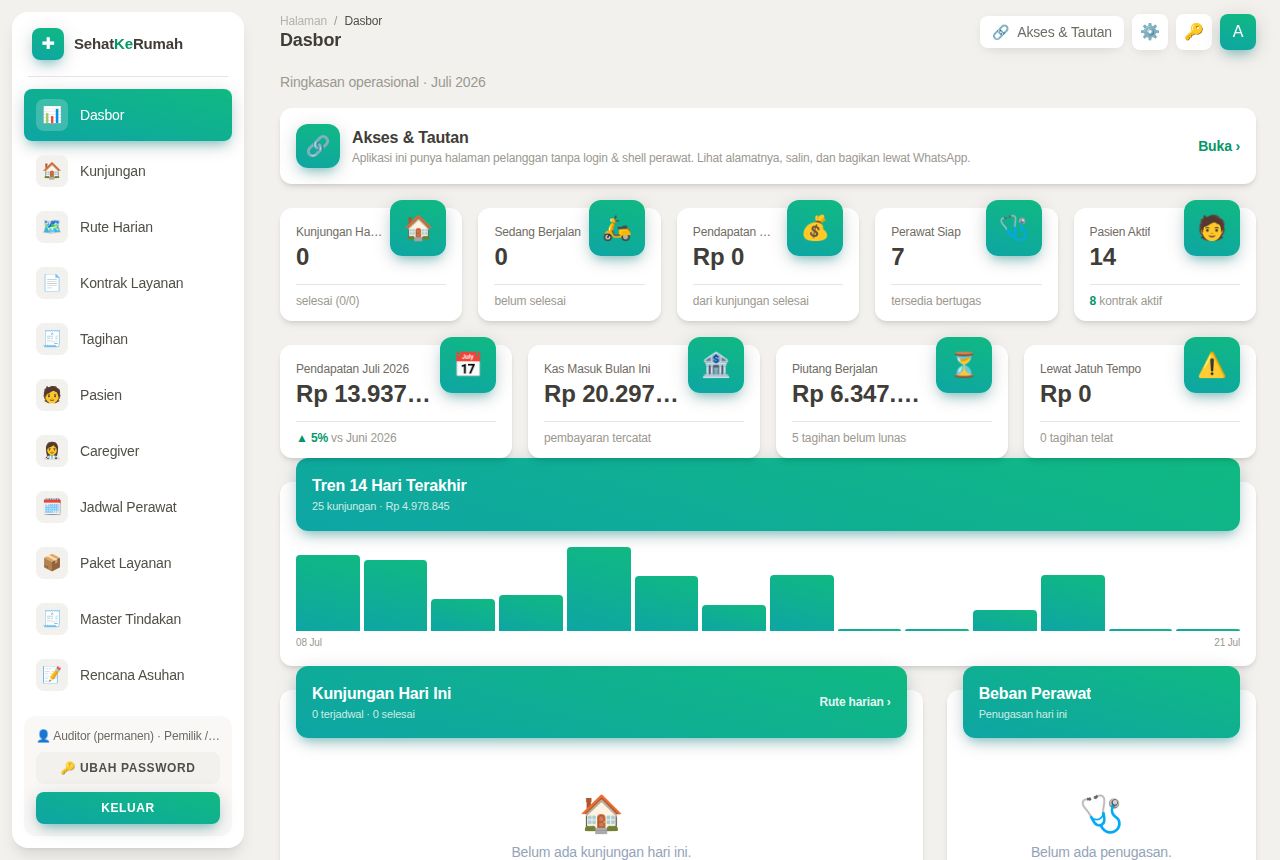1280x860 pixels.
Task: Click the Tren 14 Hari Terakhir header
Action: (x=768, y=494)
